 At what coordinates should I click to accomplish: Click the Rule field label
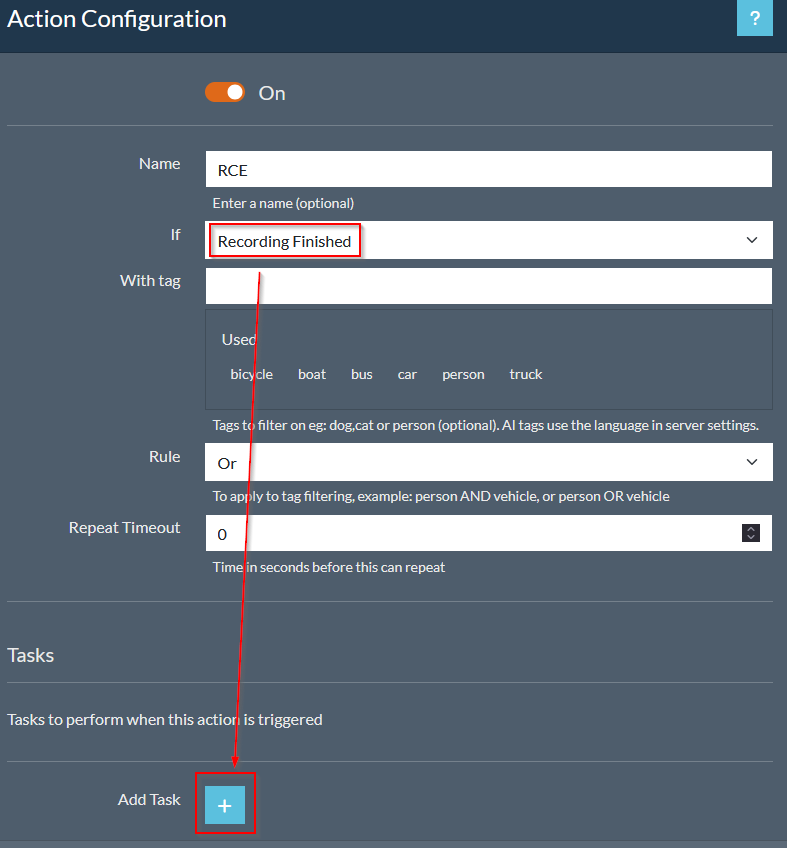tap(164, 456)
